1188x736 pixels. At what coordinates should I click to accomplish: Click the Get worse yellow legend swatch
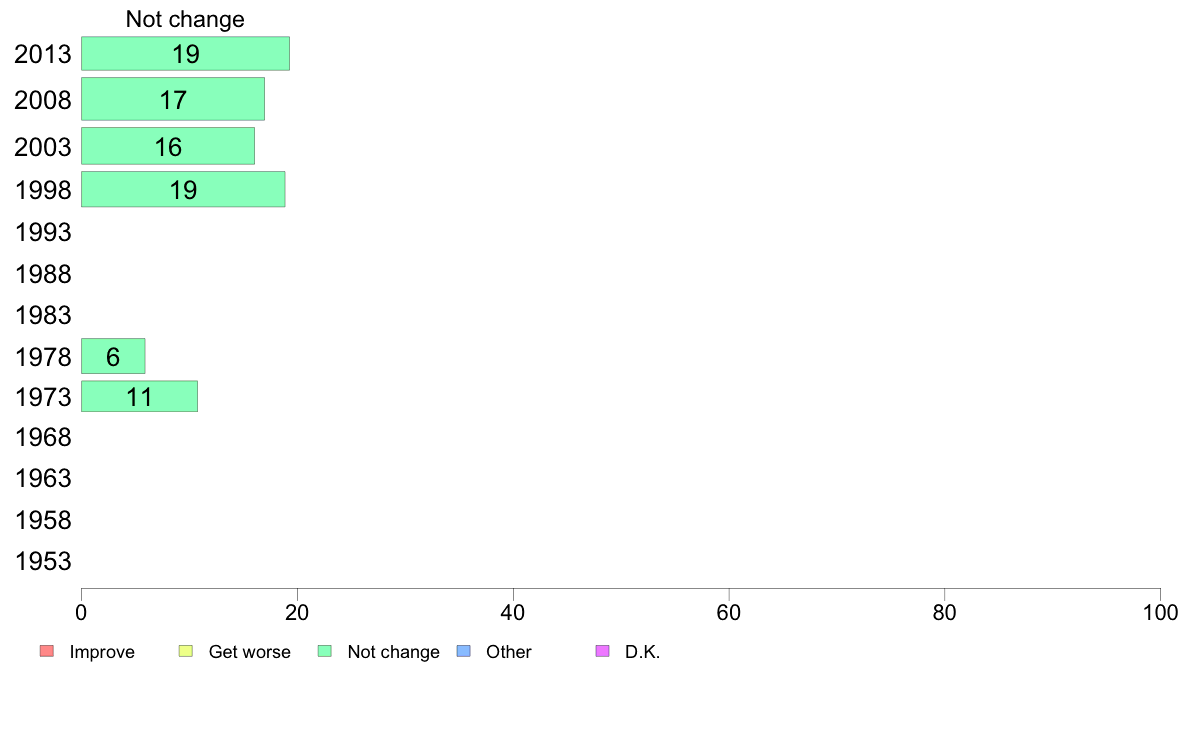tap(186, 651)
